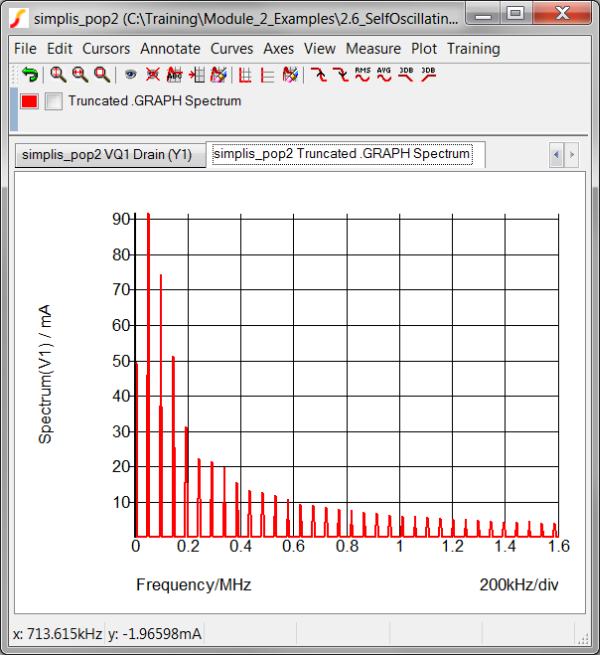Open the Curves menu
The height and width of the screenshot is (655, 600).
232,48
